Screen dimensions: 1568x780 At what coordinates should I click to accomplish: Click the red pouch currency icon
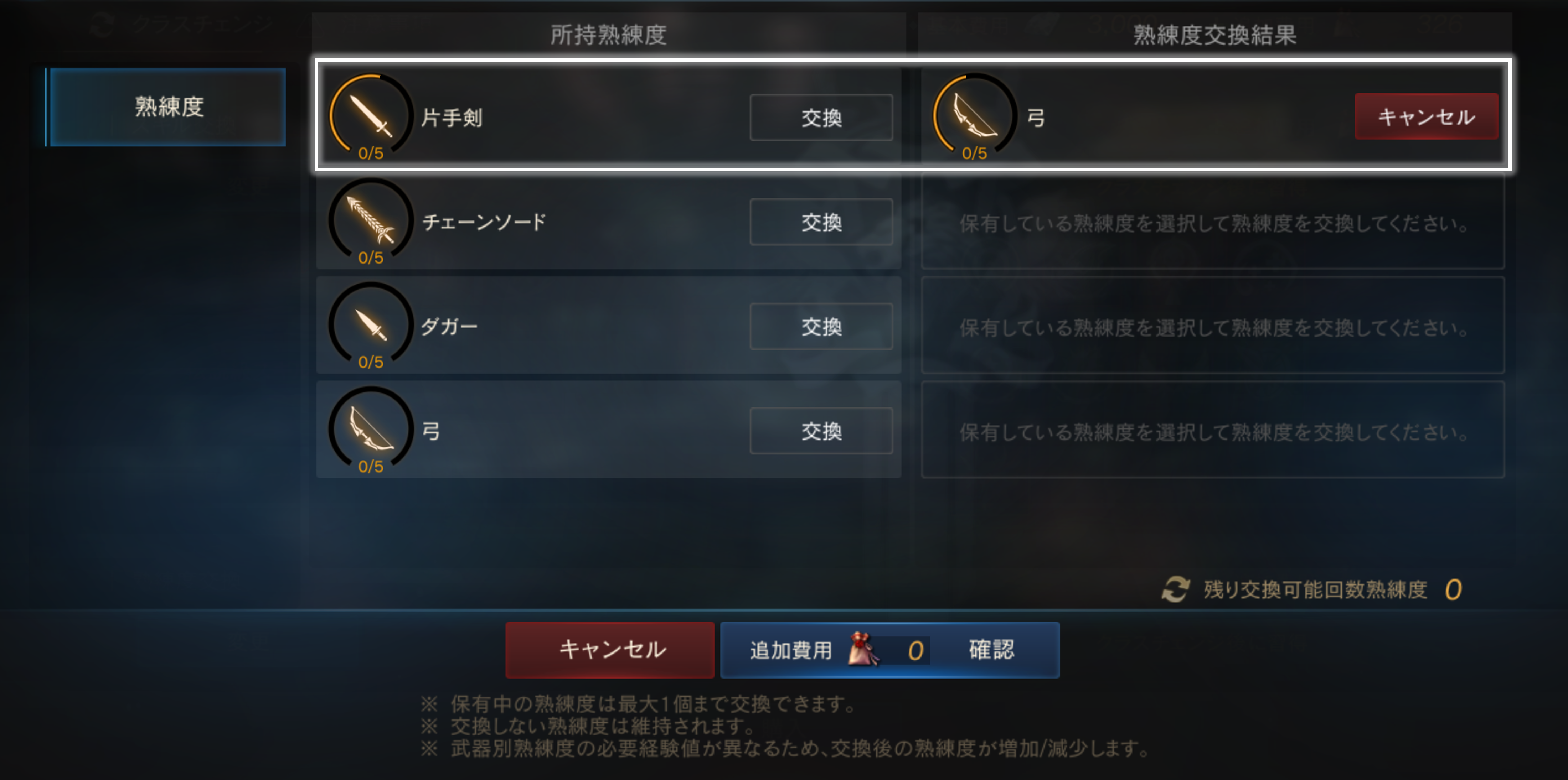pyautogui.click(x=863, y=649)
